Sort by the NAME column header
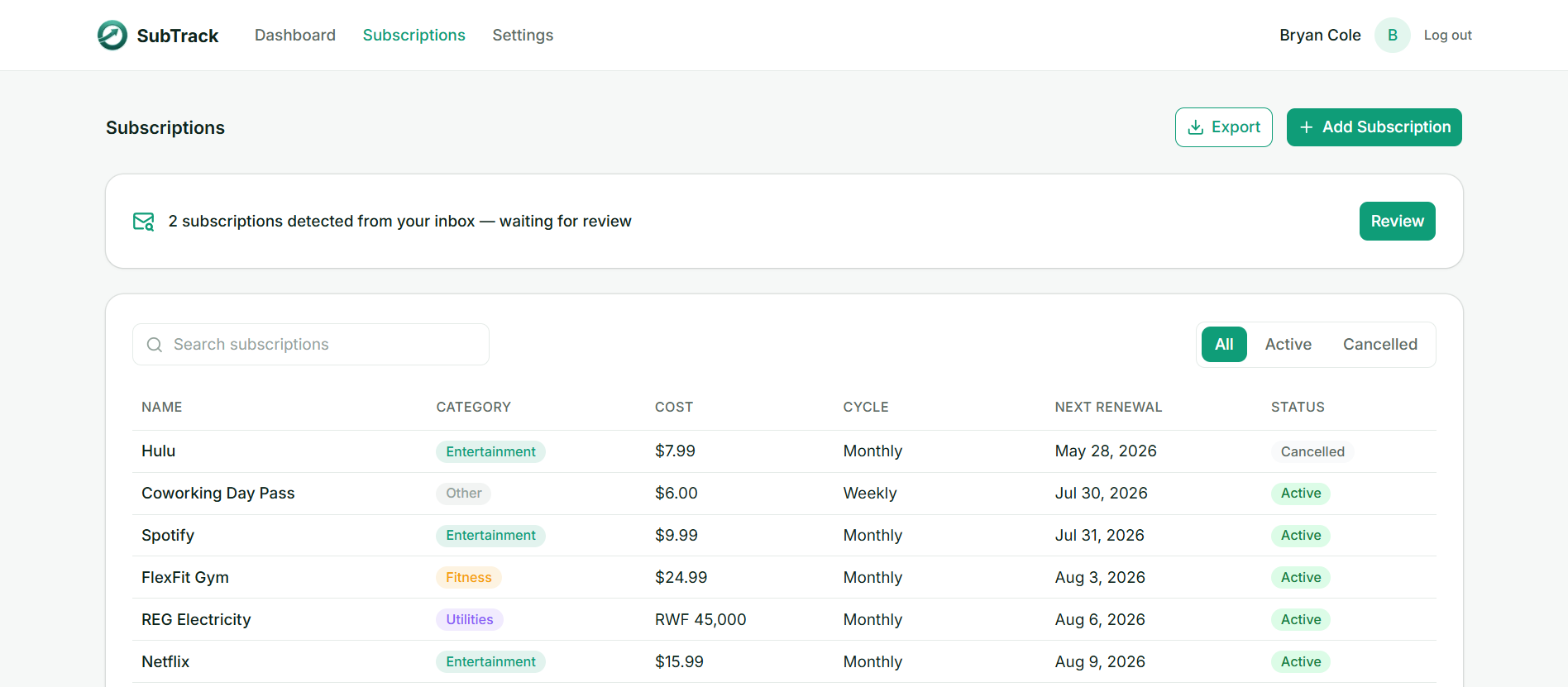This screenshot has height=687, width=1568. [162, 408]
